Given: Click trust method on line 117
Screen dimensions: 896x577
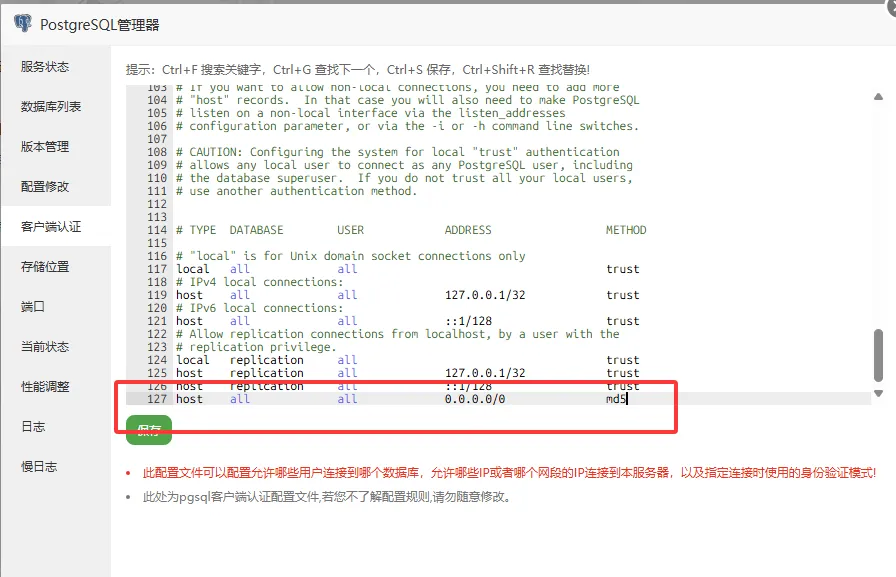Looking at the screenshot, I should pyautogui.click(x=623, y=269).
